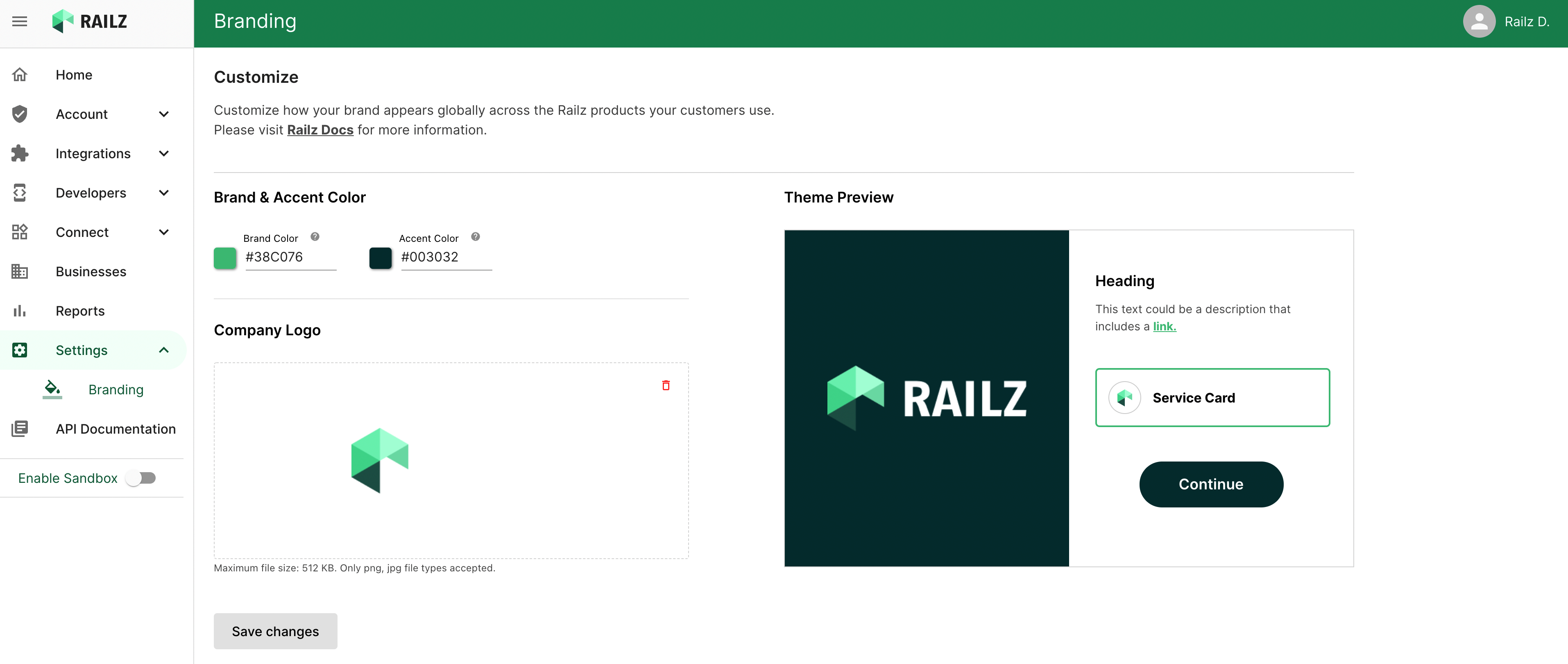Click the Businesses building icon

coord(20,271)
